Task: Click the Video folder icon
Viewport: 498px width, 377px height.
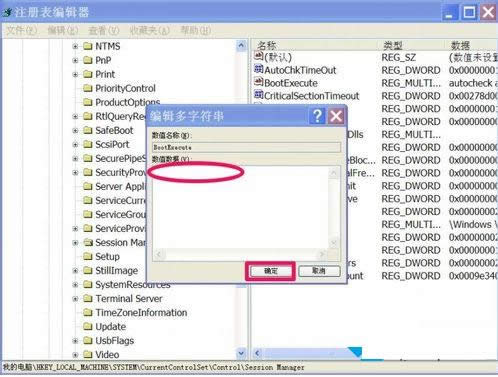Action: [88, 354]
